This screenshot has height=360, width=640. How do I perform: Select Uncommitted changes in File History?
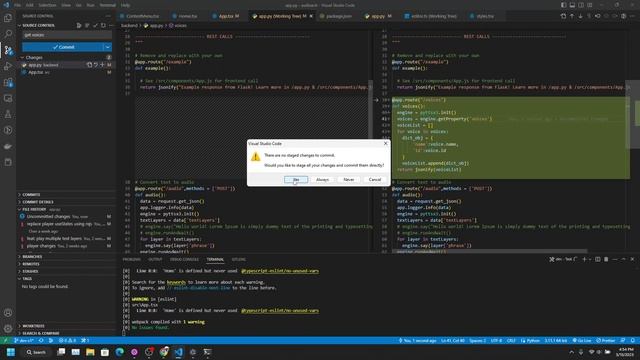[67, 217]
